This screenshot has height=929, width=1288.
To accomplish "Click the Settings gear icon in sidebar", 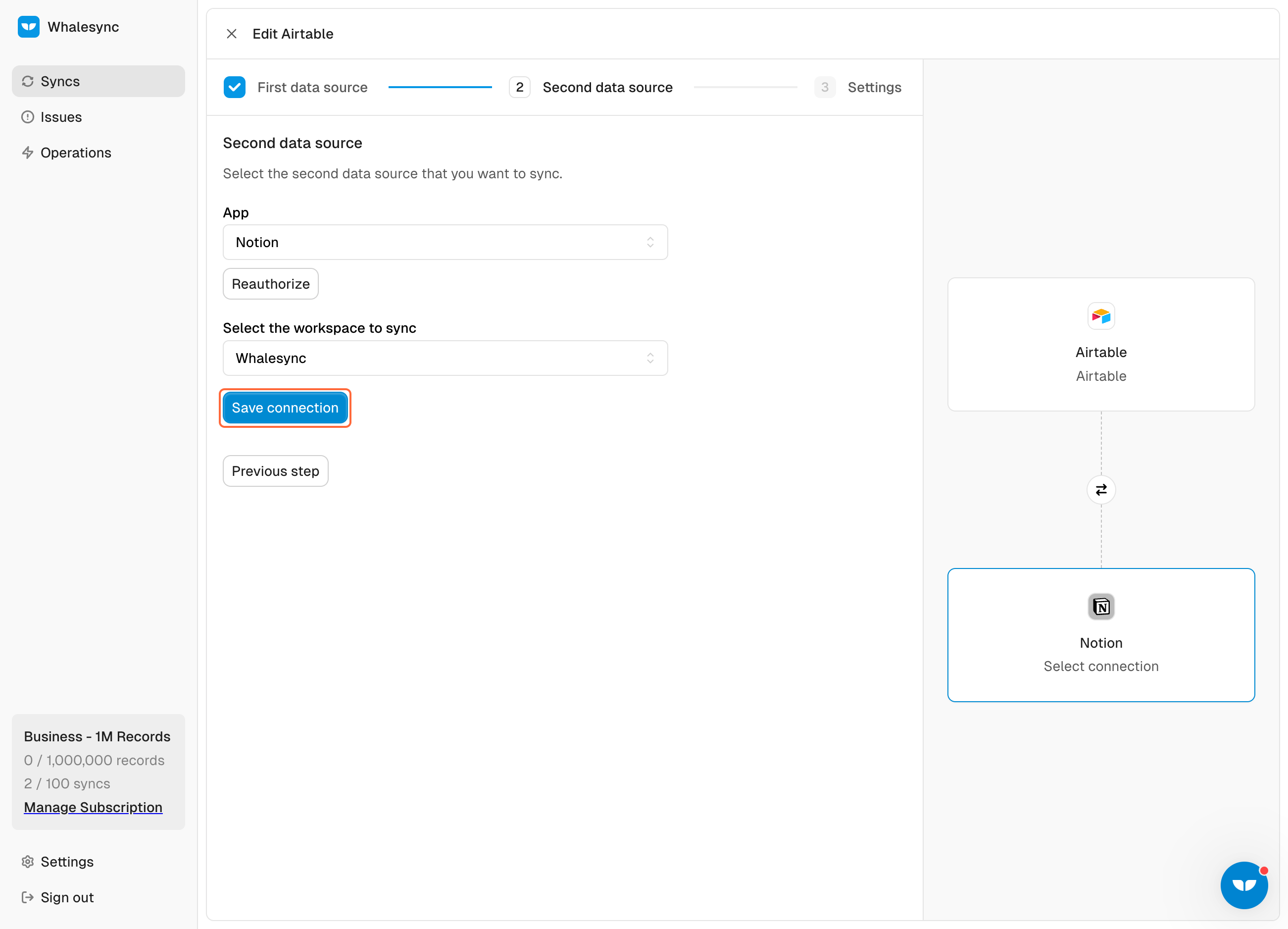I will tap(27, 862).
